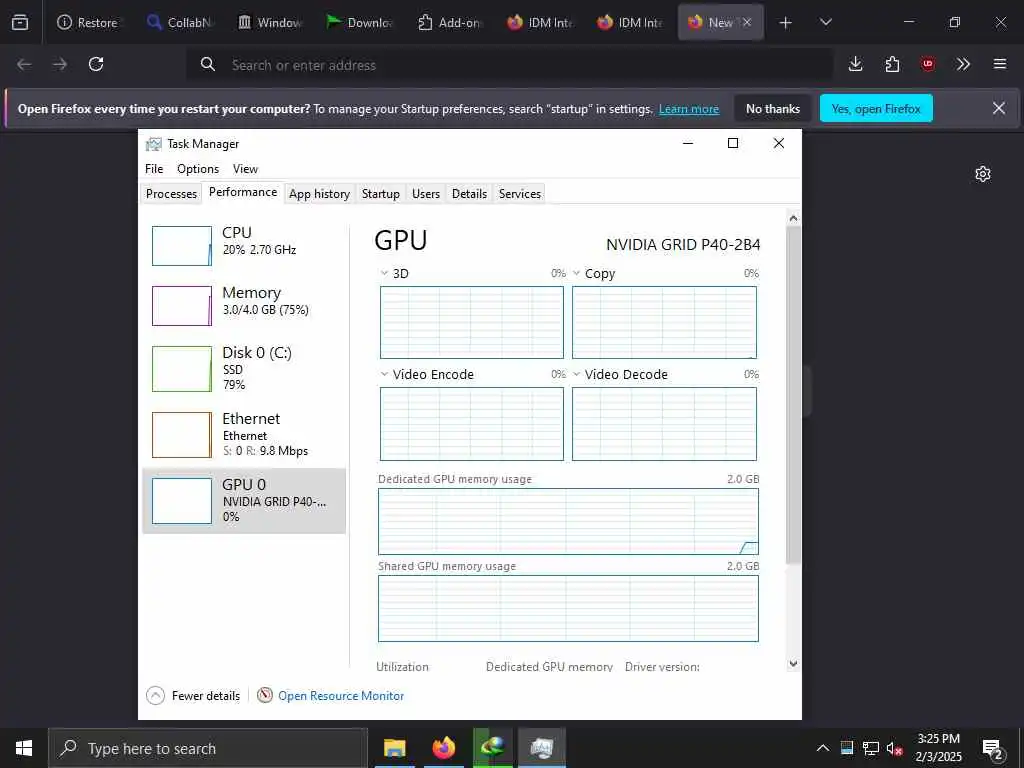
Task: Click the Task Manager scrollbar thumb
Action: 793,394
